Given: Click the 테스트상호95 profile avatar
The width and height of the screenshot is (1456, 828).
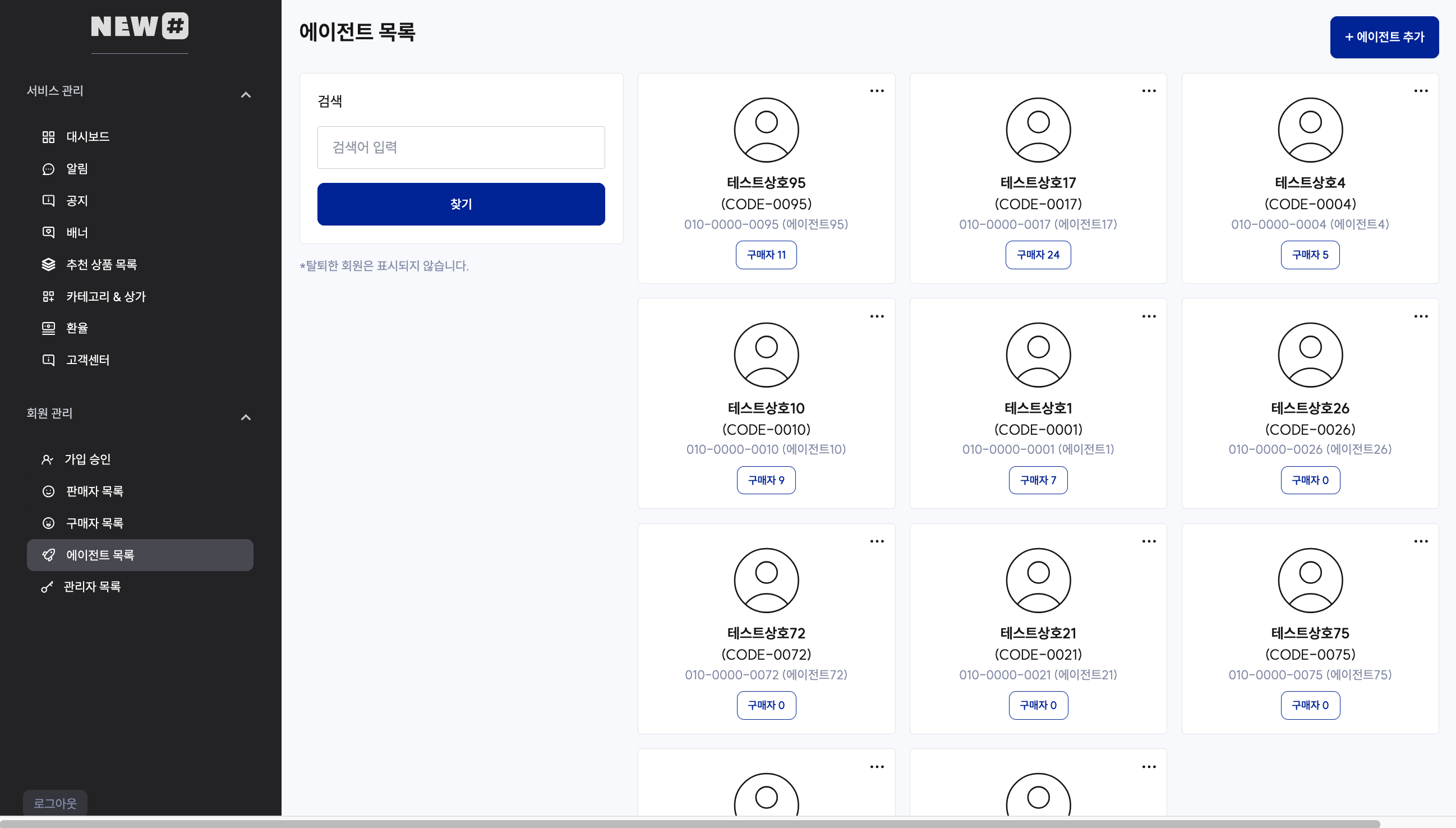Looking at the screenshot, I should pyautogui.click(x=766, y=130).
